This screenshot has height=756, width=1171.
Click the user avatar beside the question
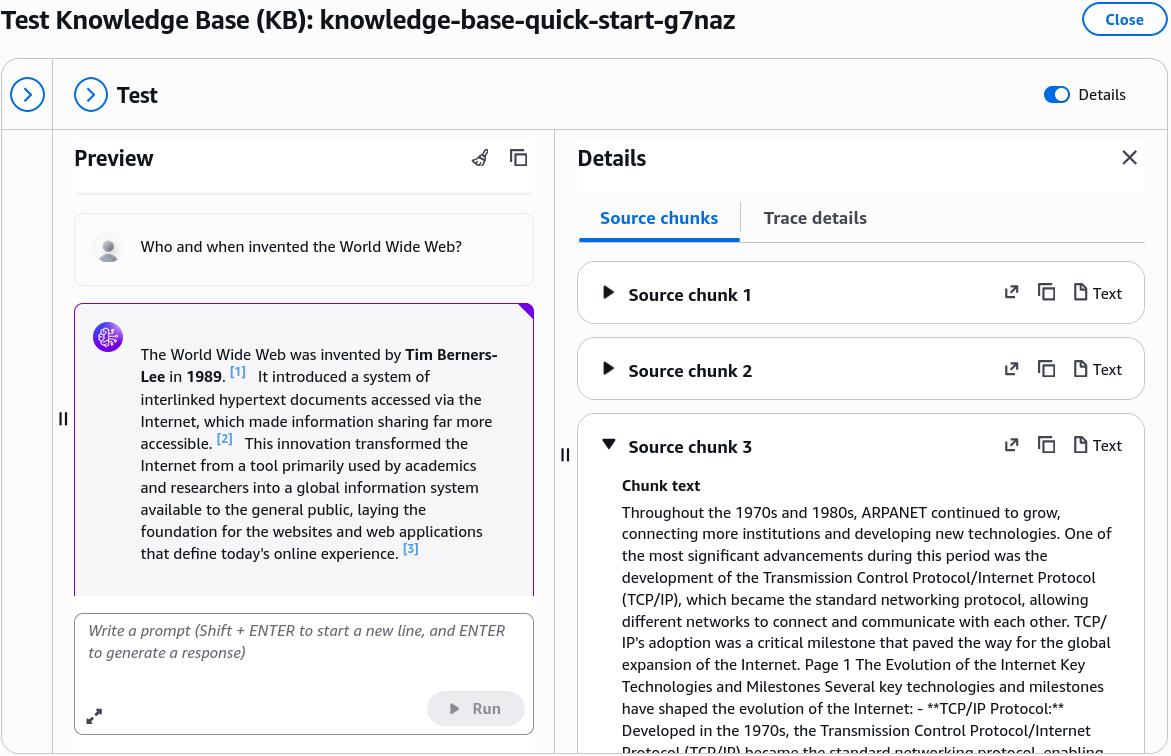click(x=108, y=248)
